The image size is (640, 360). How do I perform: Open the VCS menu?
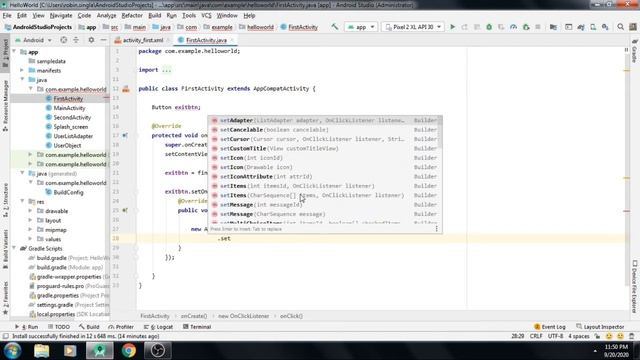click(x=206, y=16)
